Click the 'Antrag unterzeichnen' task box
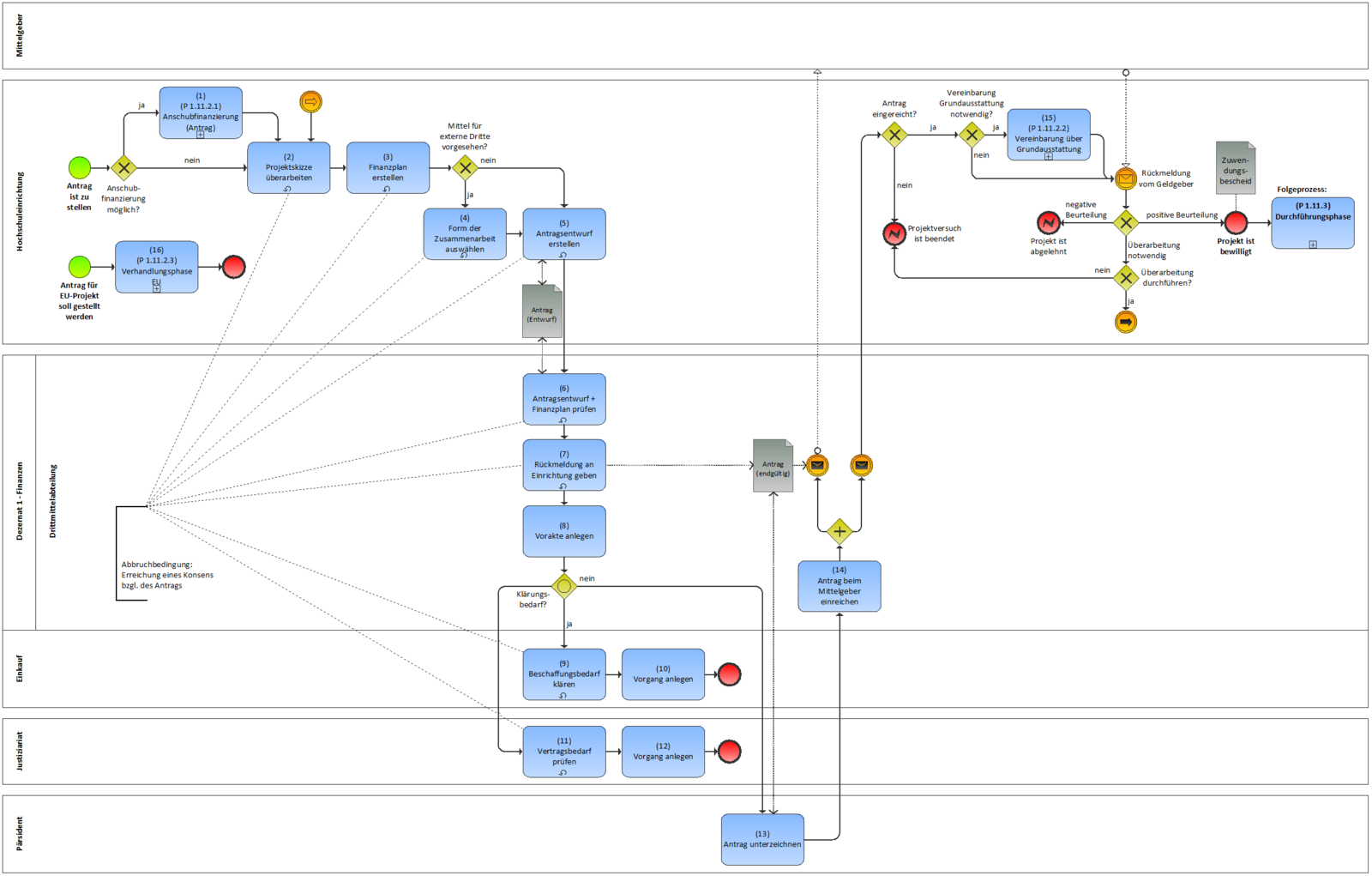 (x=762, y=839)
